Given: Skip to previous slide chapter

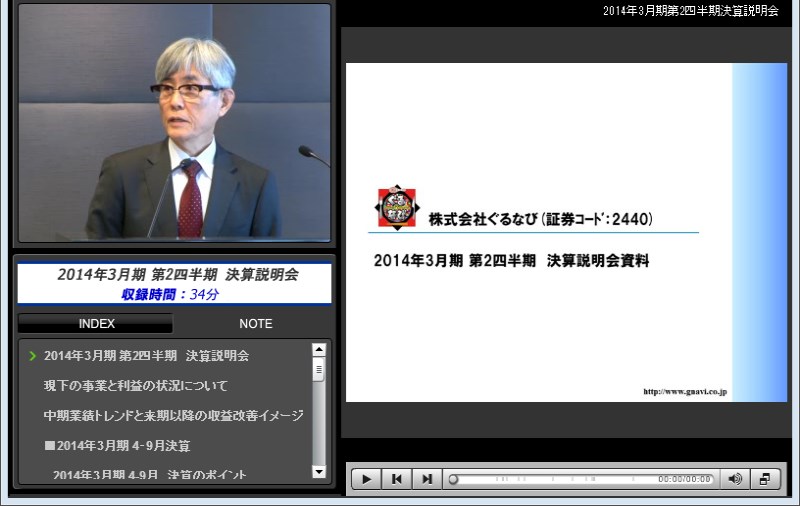Looking at the screenshot, I should click(x=396, y=479).
